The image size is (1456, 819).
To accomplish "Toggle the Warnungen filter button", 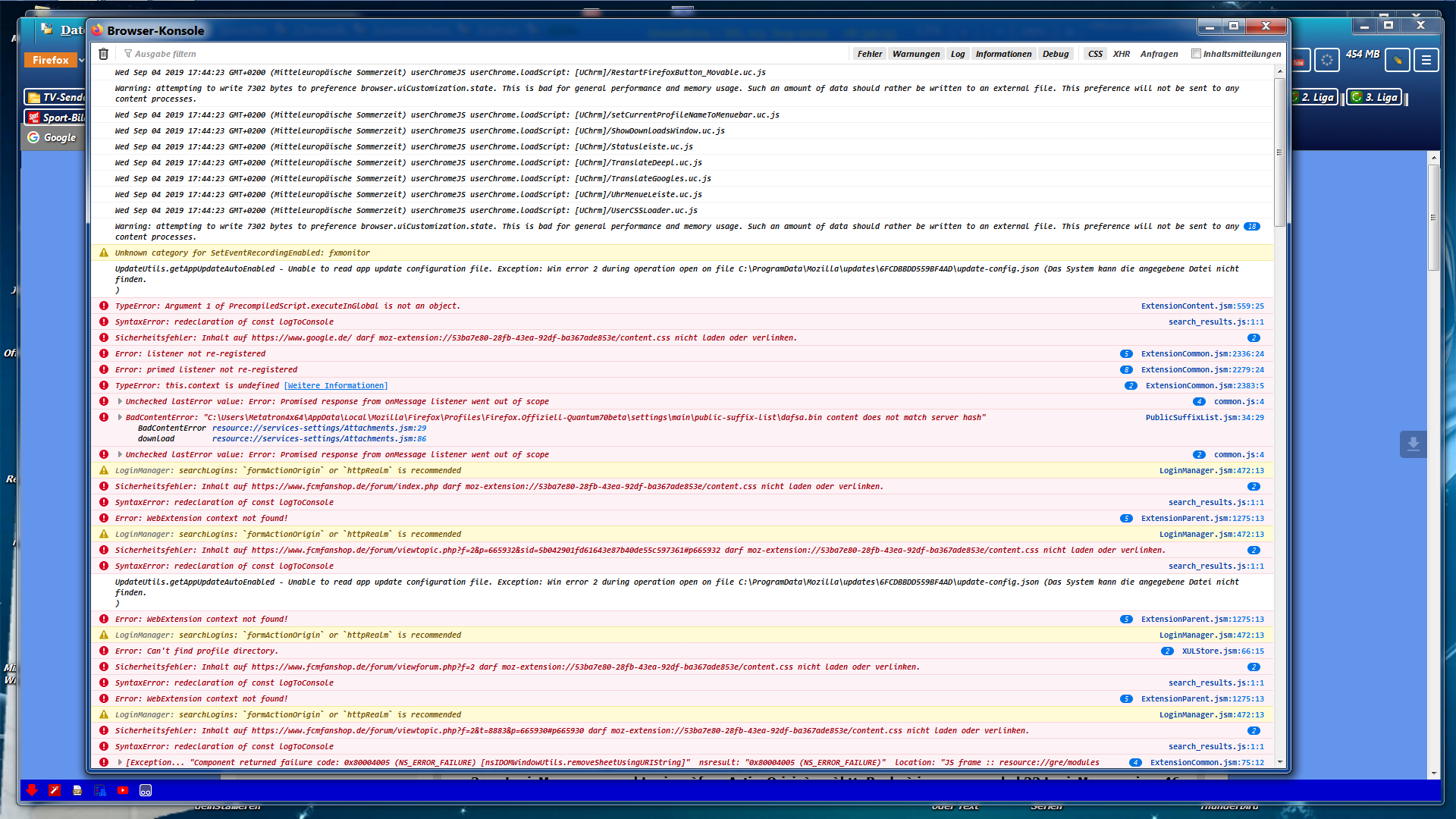I will pyautogui.click(x=915, y=54).
